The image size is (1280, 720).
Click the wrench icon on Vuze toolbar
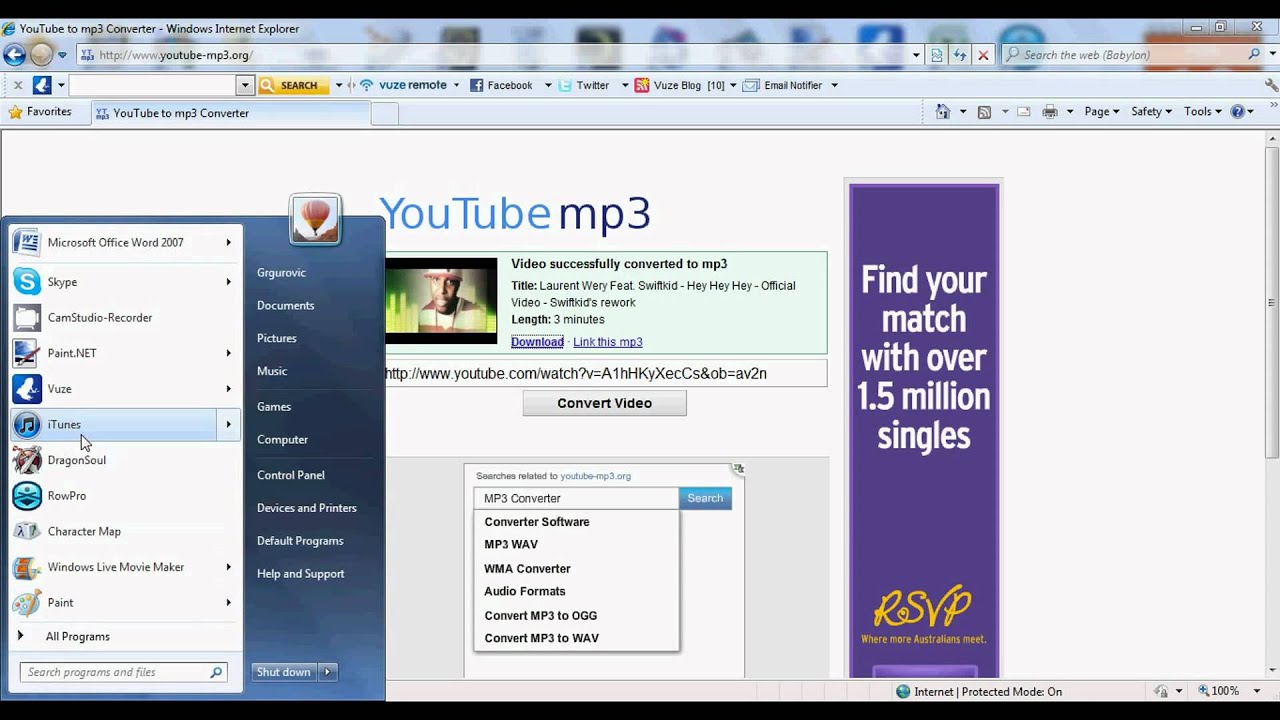(x=1271, y=85)
